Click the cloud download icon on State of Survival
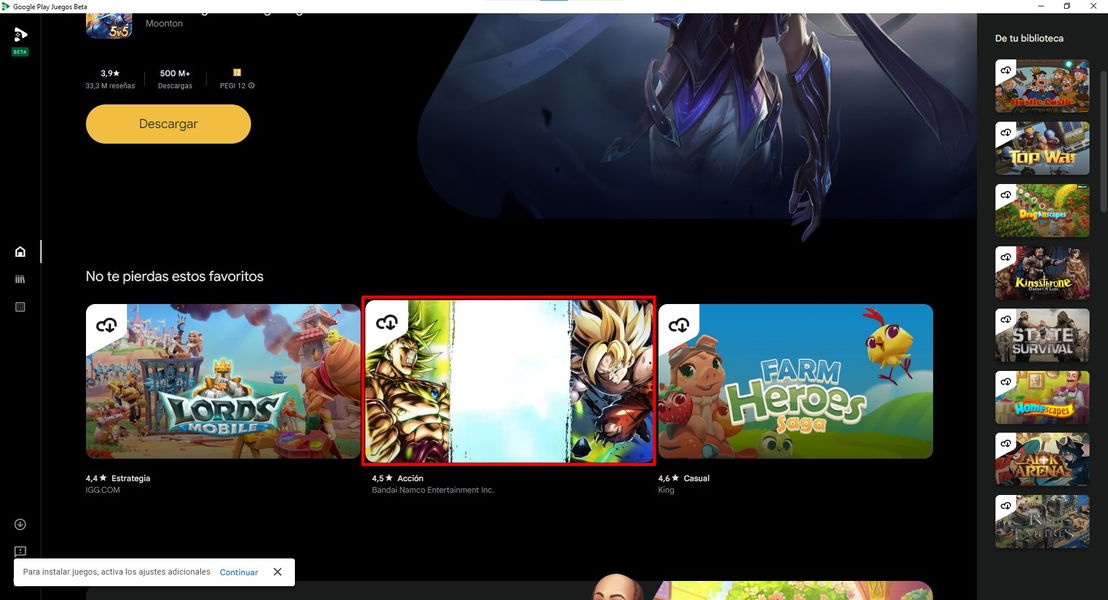 pos(1006,319)
